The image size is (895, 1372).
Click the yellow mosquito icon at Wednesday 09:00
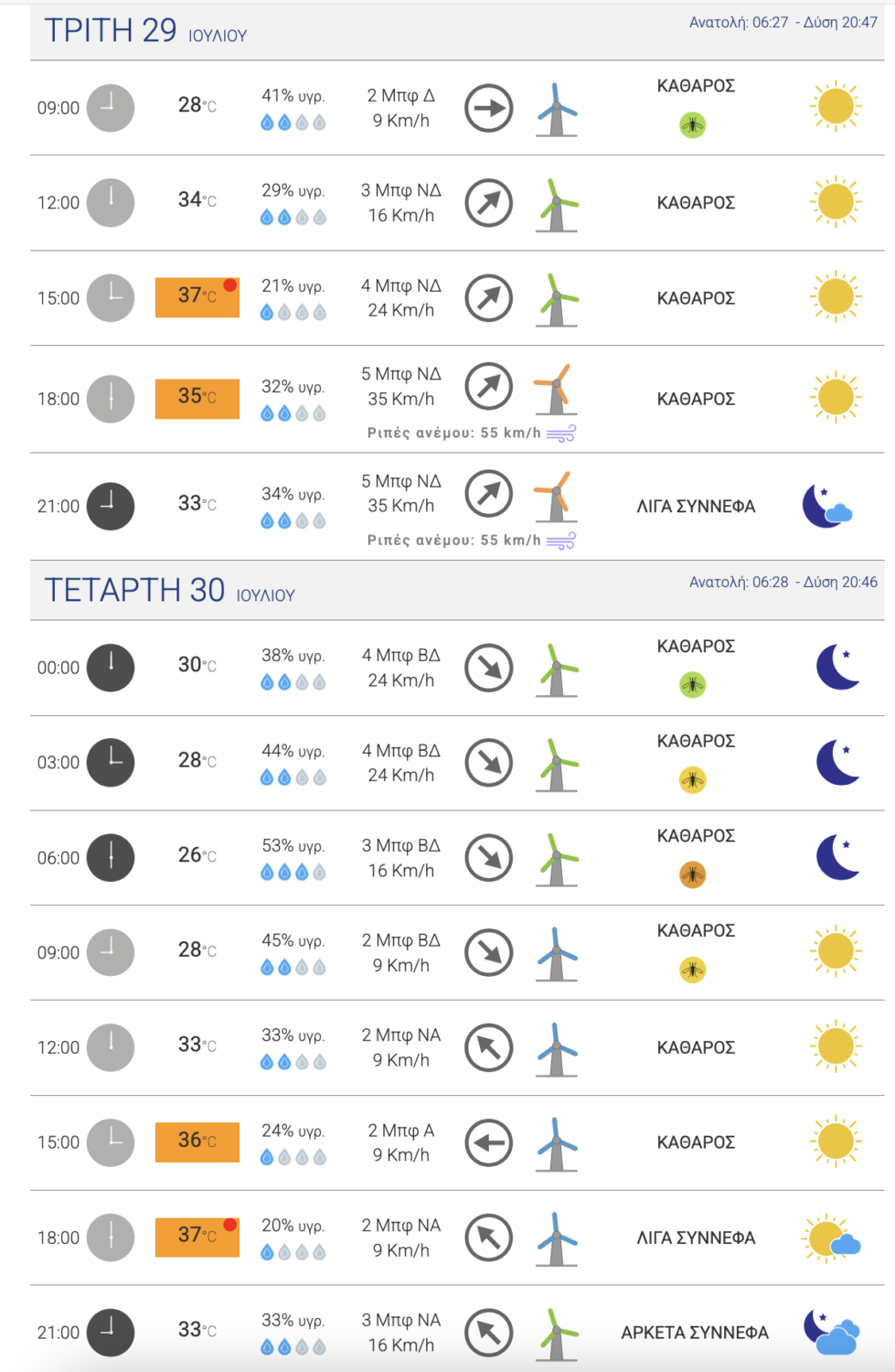(693, 970)
